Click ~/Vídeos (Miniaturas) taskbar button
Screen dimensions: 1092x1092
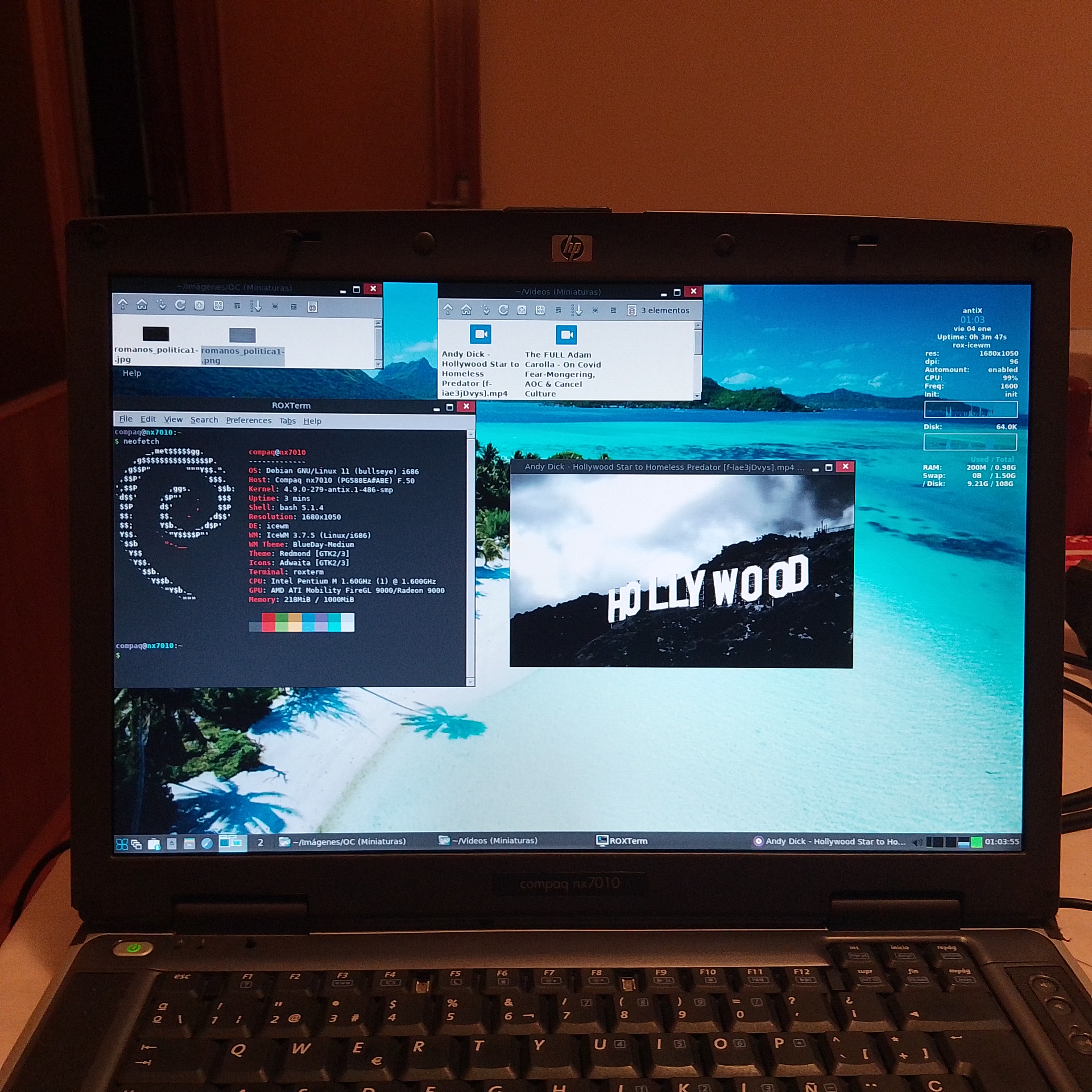coord(488,841)
